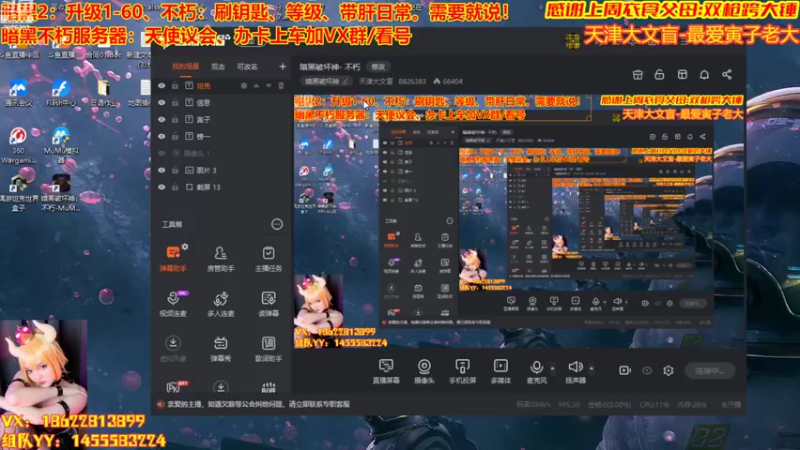The height and width of the screenshot is (450, 800).
Task: Hide the 盒子 layer with its eye icon
Action: pyautogui.click(x=161, y=119)
